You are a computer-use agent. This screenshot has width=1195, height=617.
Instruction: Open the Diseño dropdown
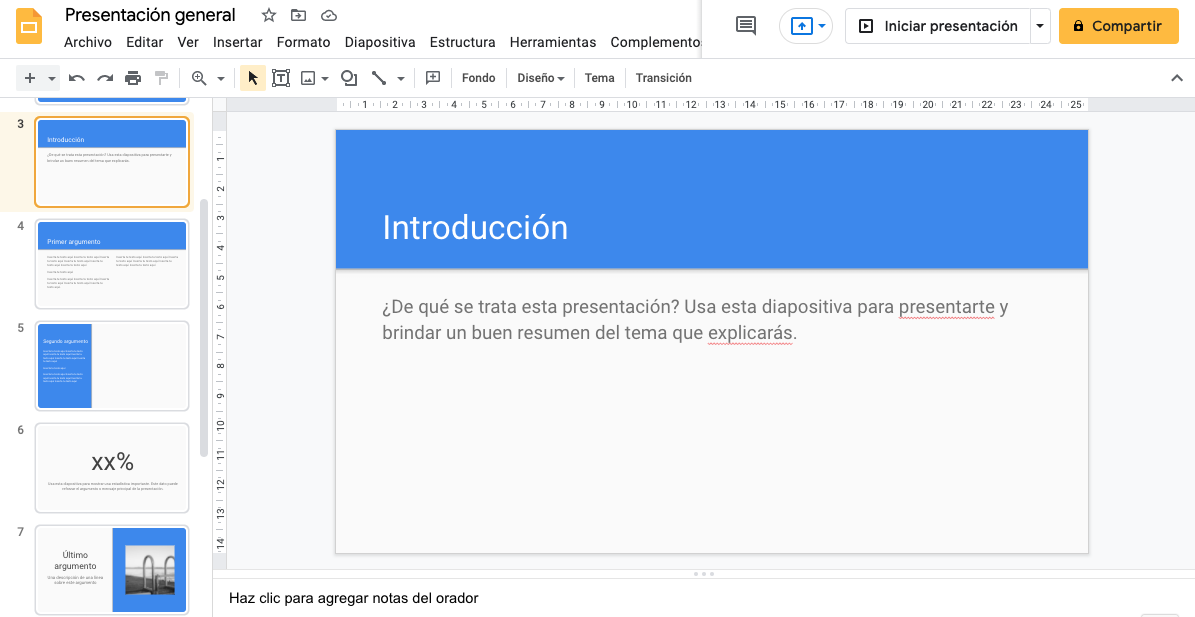coord(539,77)
